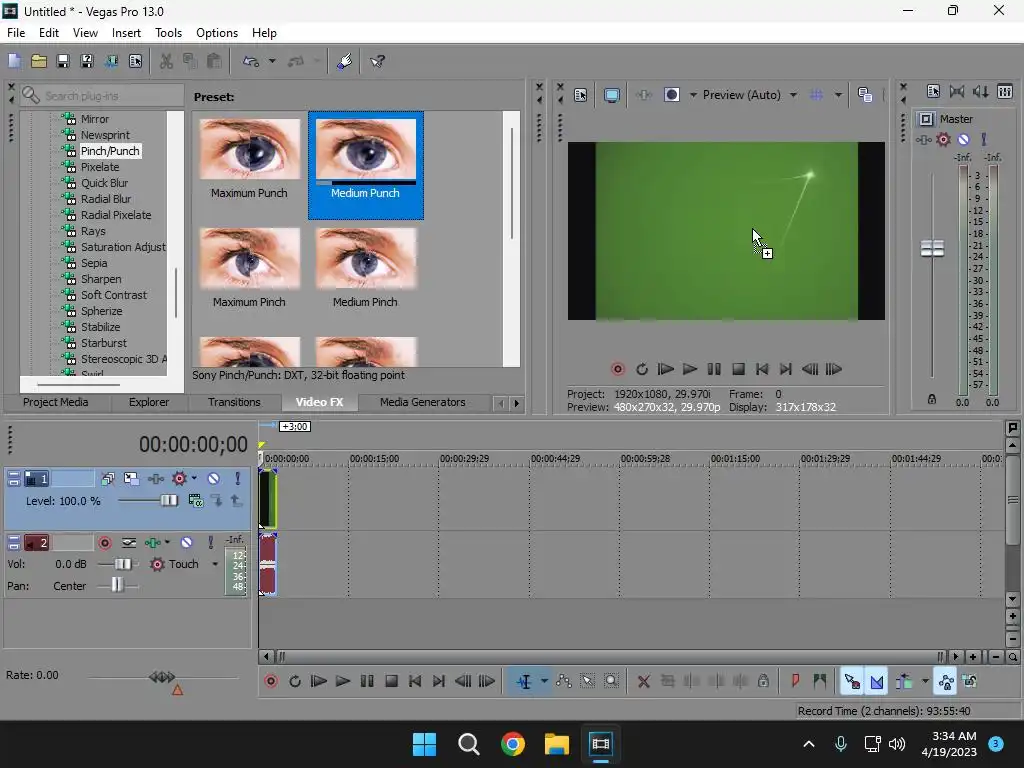1024x768 pixels.
Task: Adjust the Master volume fader
Action: point(932,248)
